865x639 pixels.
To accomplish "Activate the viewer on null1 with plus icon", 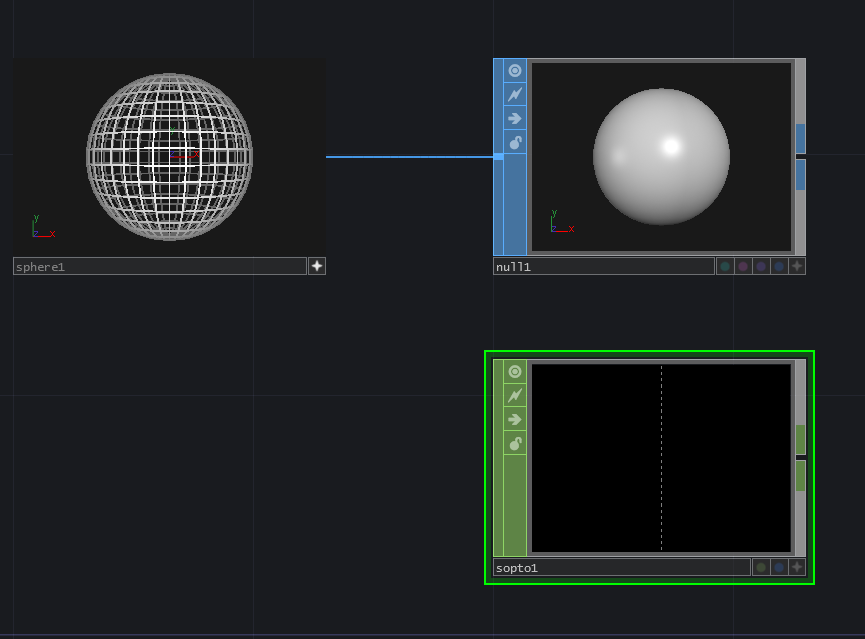I will tap(797, 266).
